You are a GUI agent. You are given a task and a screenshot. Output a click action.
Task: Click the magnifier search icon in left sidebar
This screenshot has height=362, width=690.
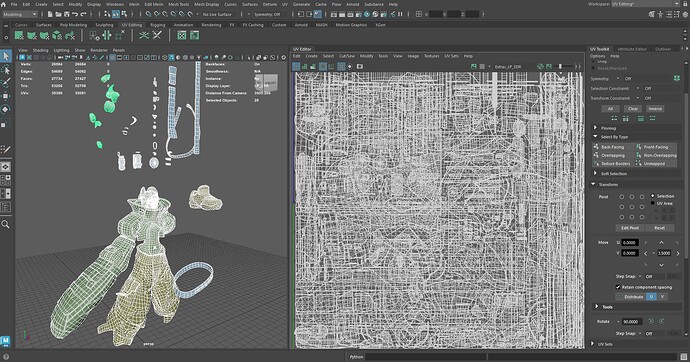(x=6, y=225)
